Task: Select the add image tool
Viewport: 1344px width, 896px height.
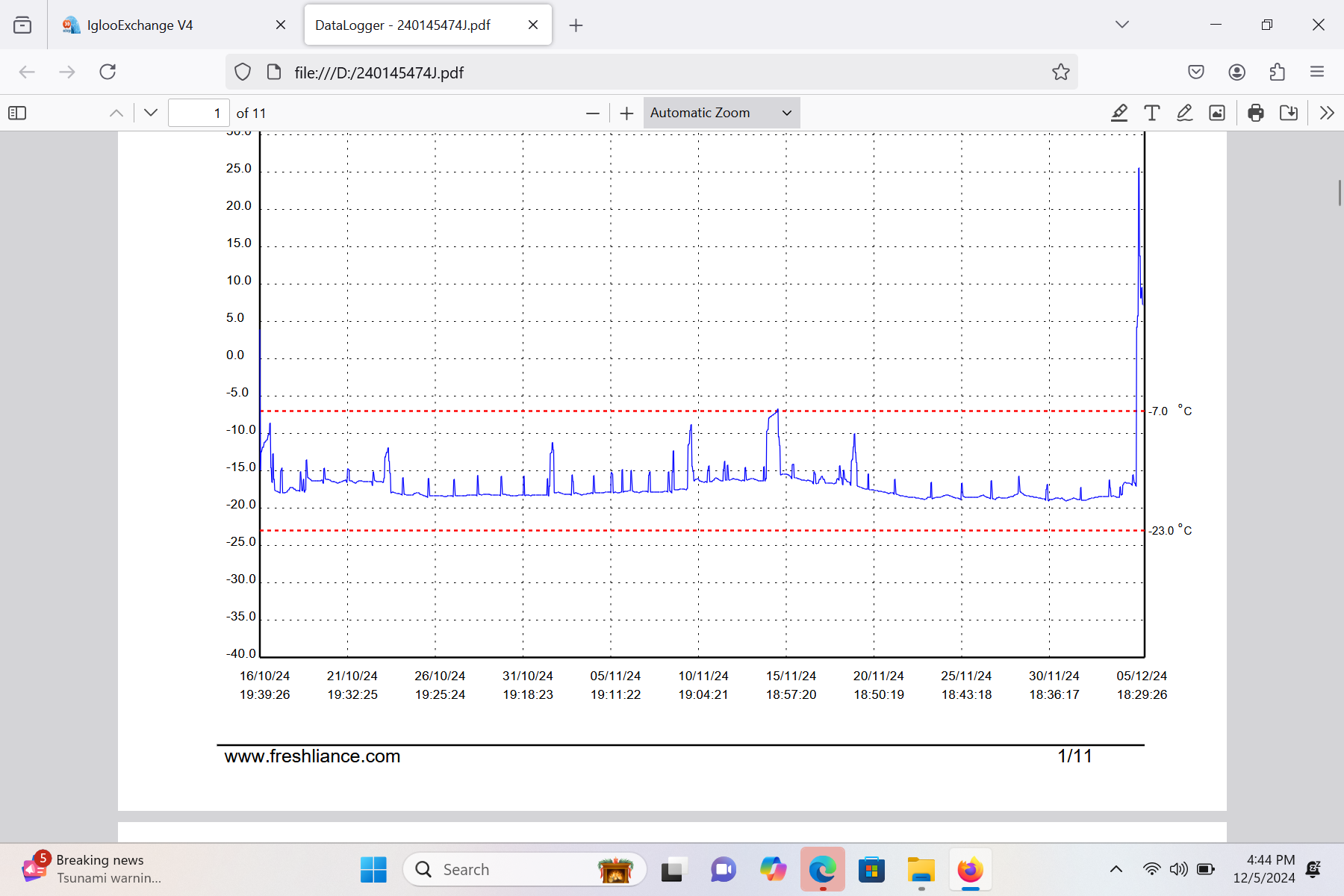Action: (x=1217, y=113)
